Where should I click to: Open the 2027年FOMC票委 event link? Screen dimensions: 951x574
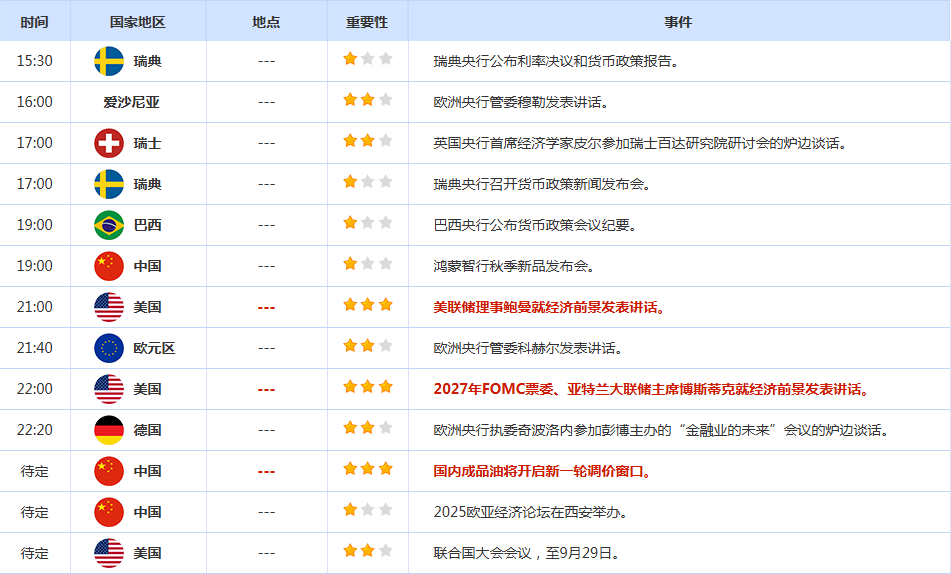pyautogui.click(x=651, y=389)
